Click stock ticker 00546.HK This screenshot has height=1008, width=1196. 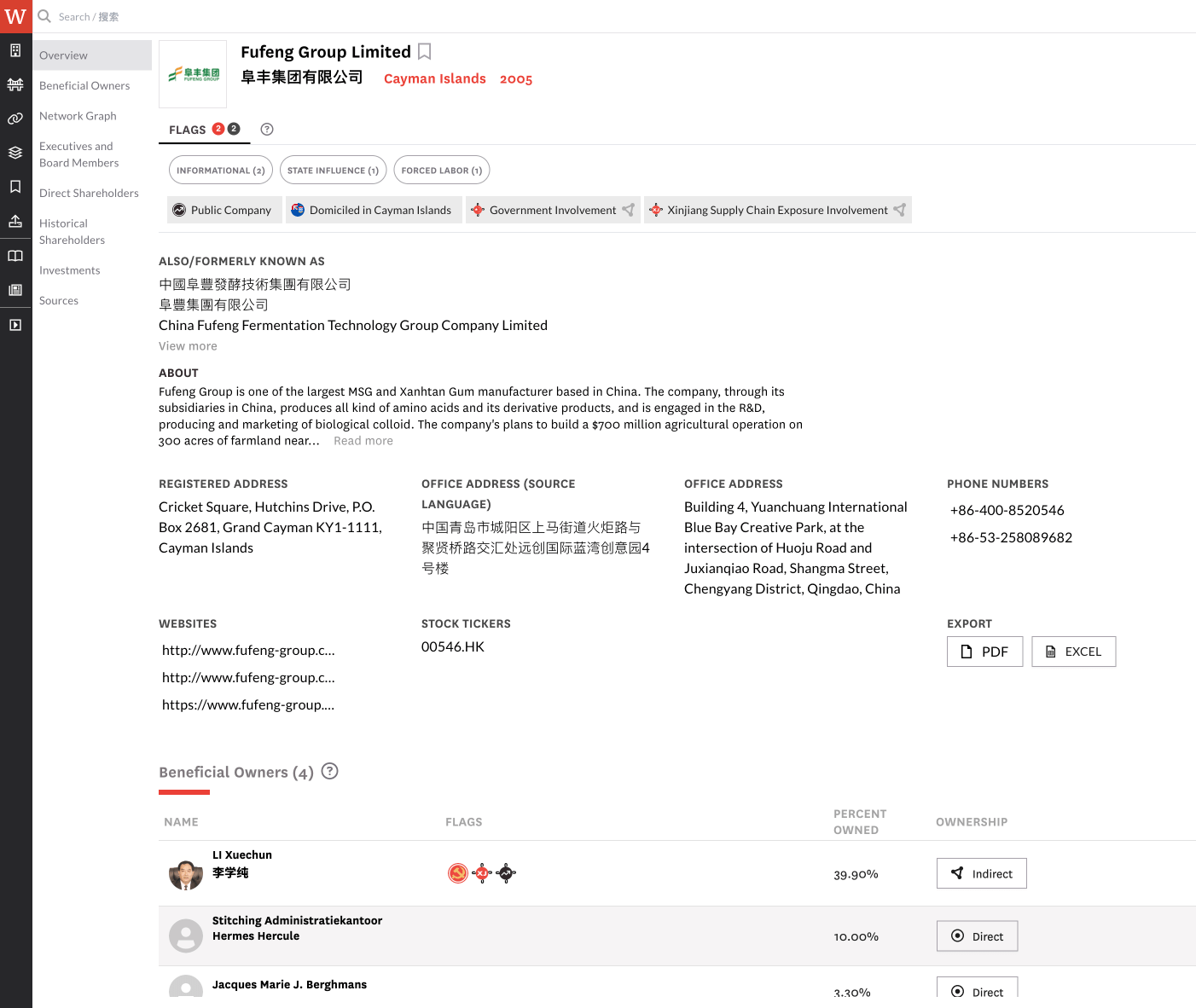(453, 646)
